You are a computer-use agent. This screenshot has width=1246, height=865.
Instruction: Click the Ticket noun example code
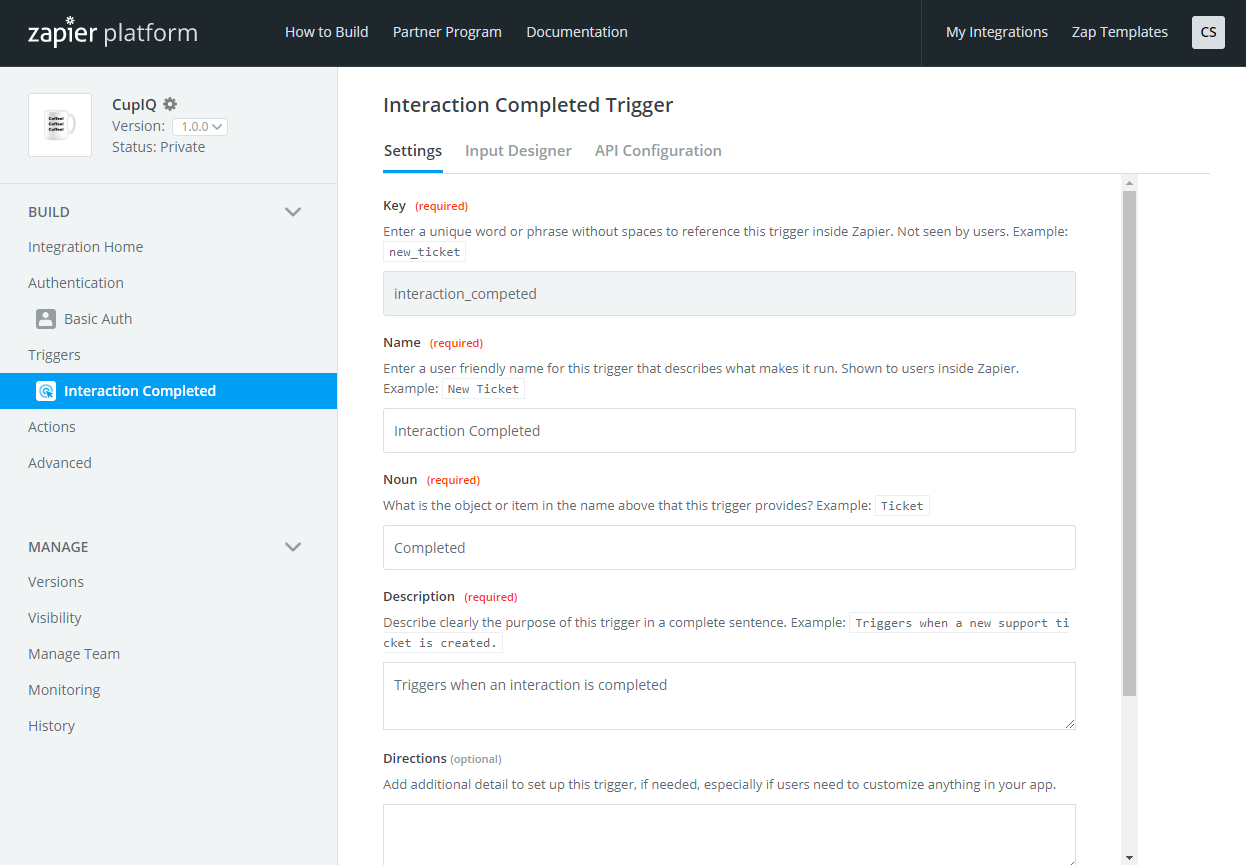(902, 506)
